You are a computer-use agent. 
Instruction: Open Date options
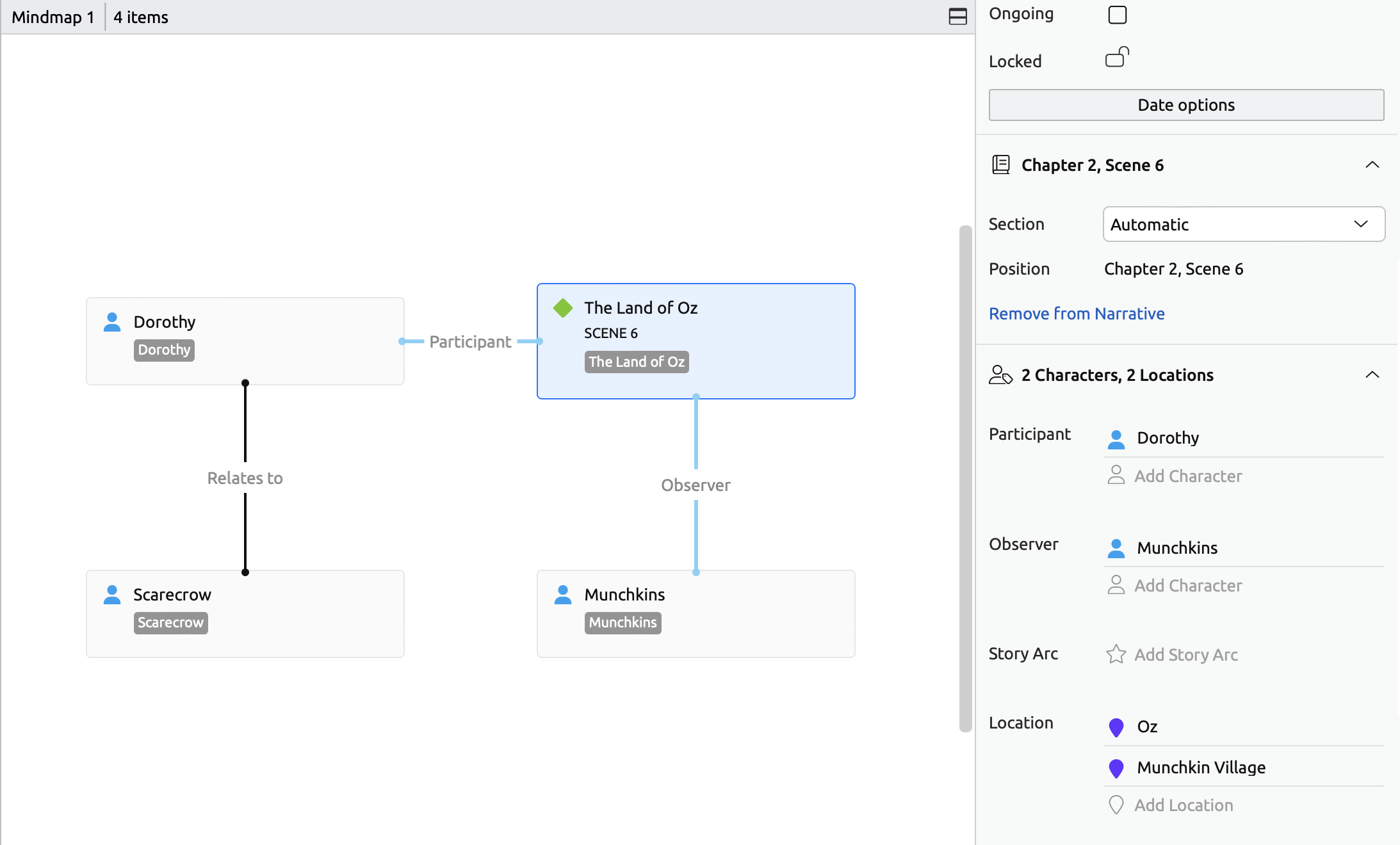(x=1186, y=105)
